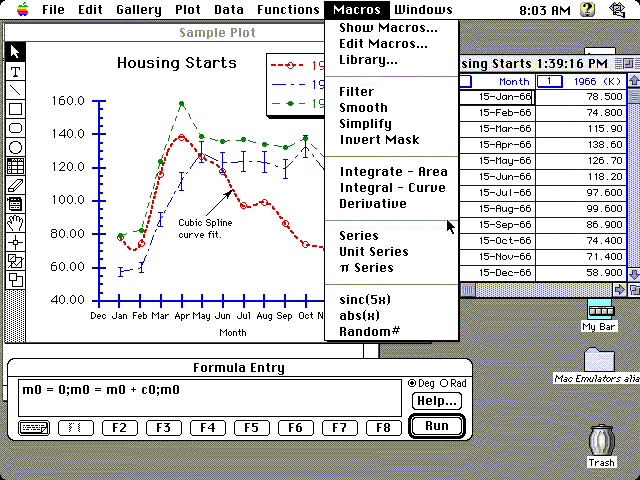Viewport: 640px width, 480px height.
Task: Activate the Hand grabber tool
Action: tap(16, 223)
